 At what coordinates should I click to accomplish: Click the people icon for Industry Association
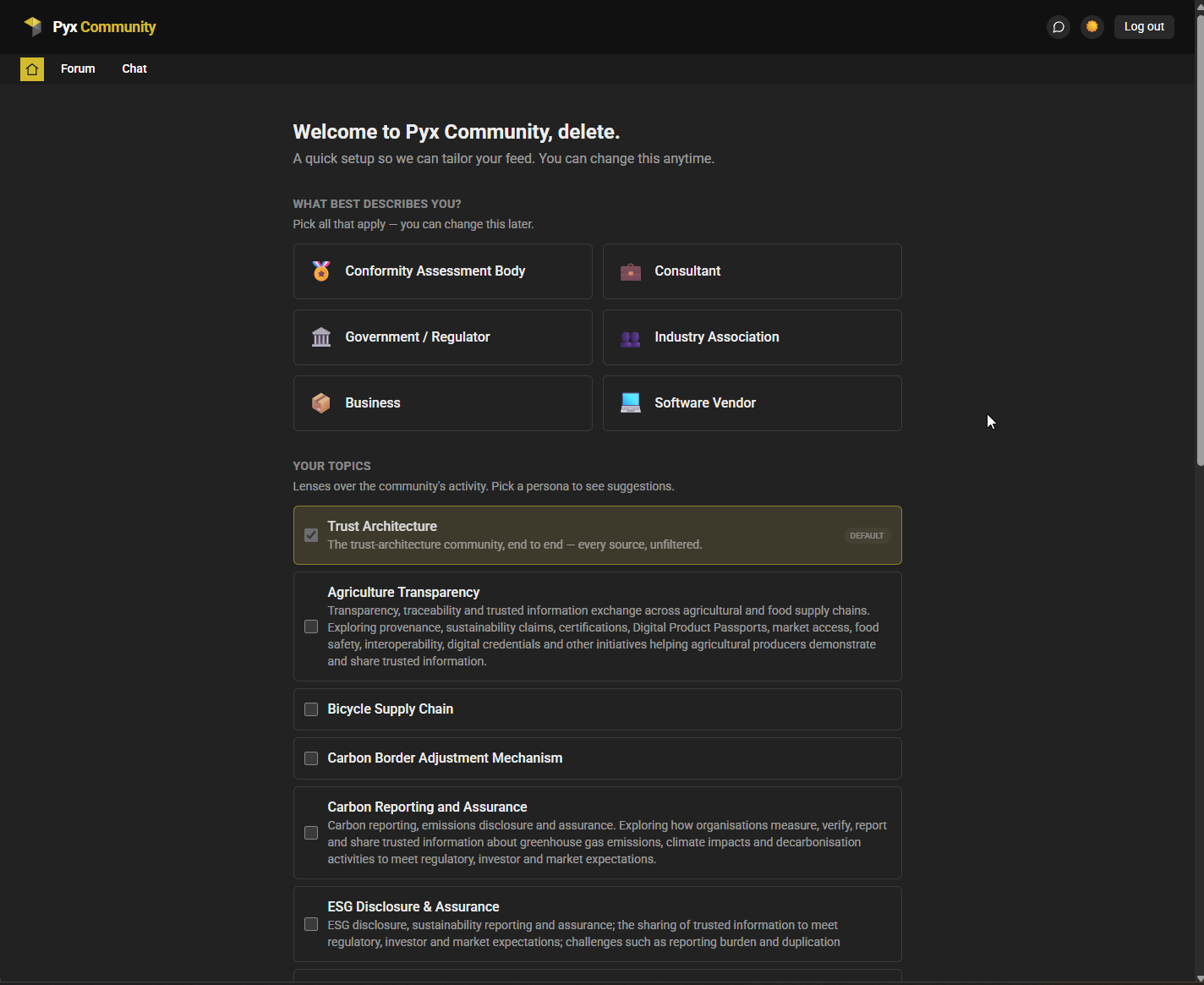pyautogui.click(x=631, y=338)
